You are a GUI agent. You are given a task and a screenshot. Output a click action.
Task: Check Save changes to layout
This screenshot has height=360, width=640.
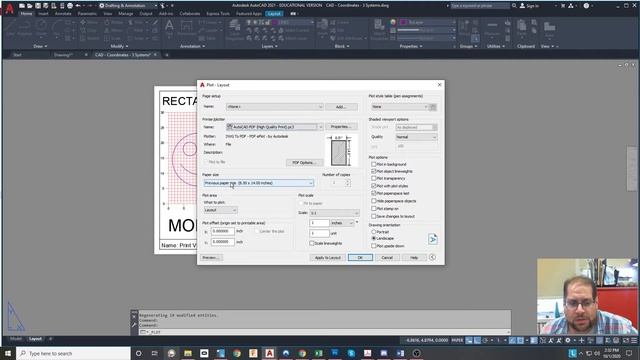tap(373, 216)
